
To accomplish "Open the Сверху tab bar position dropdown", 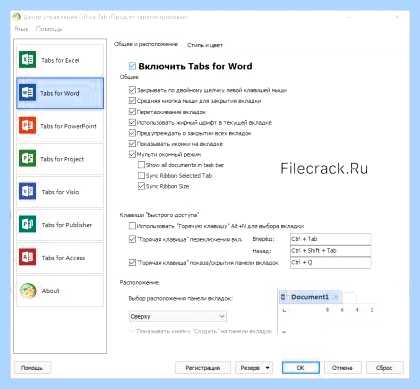I will tap(177, 316).
